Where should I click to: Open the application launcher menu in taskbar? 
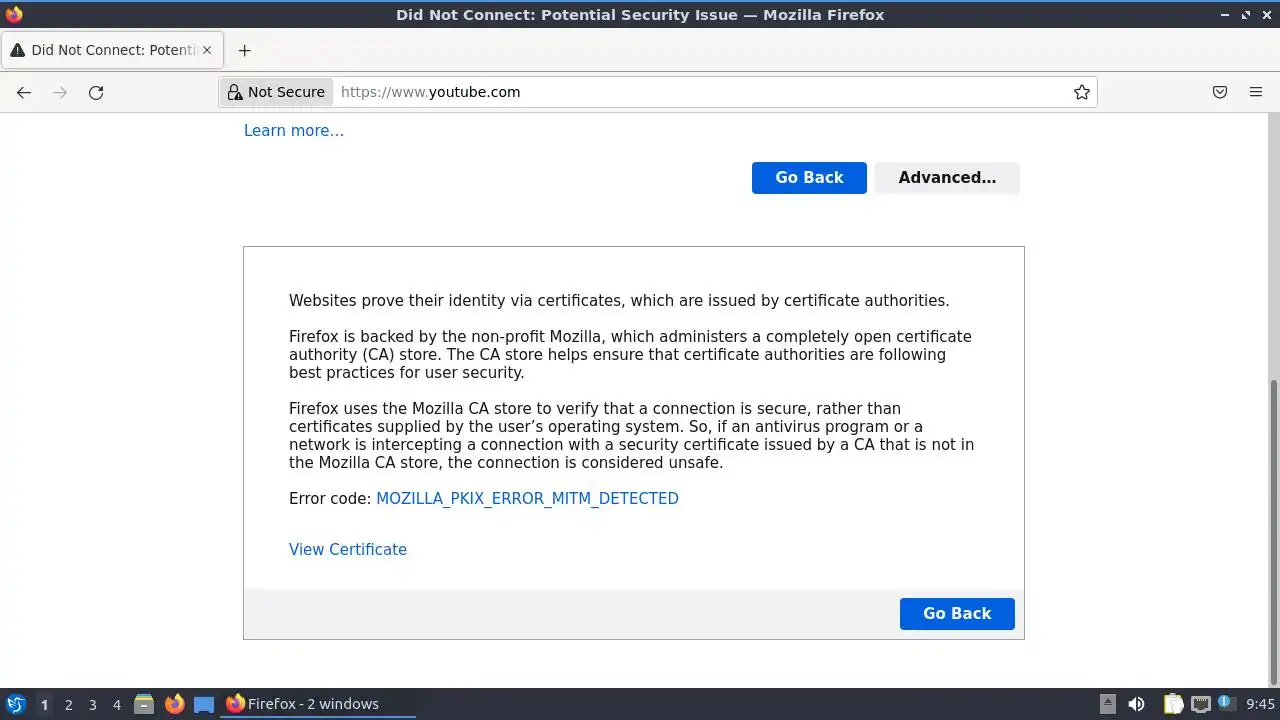(15, 704)
